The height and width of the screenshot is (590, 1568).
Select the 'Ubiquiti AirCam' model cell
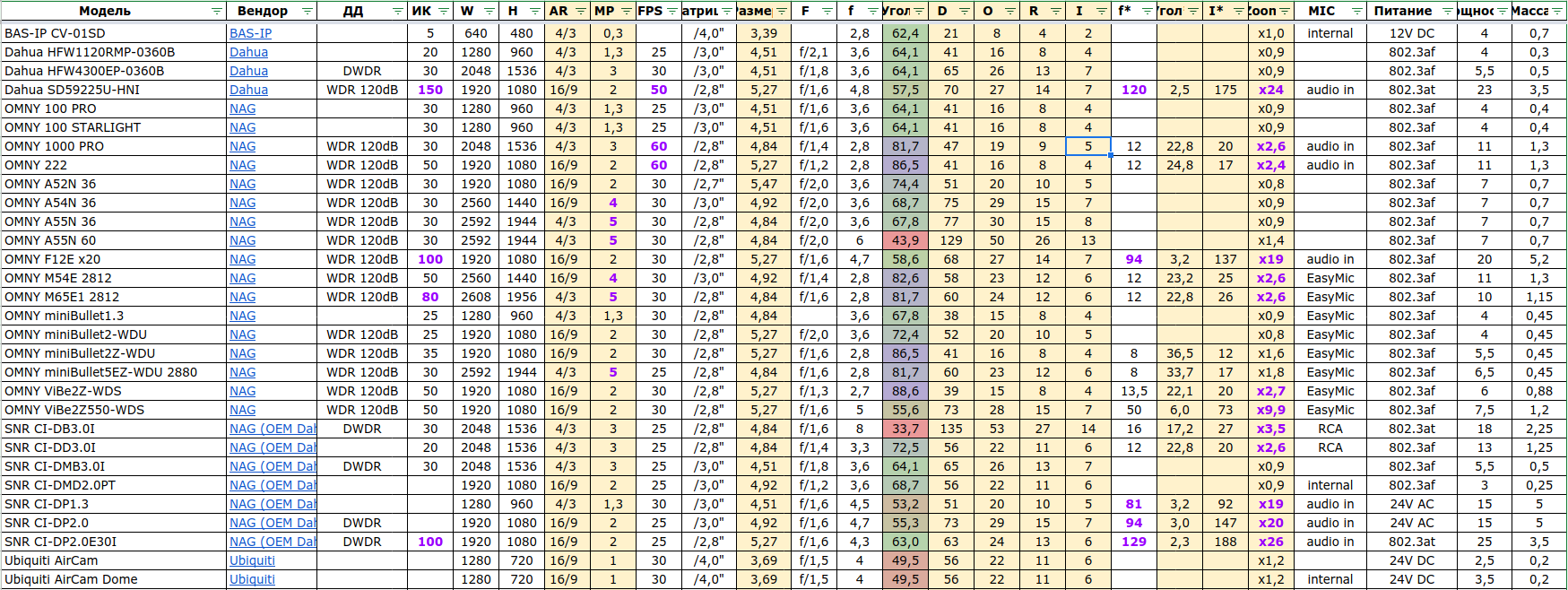coord(113,560)
